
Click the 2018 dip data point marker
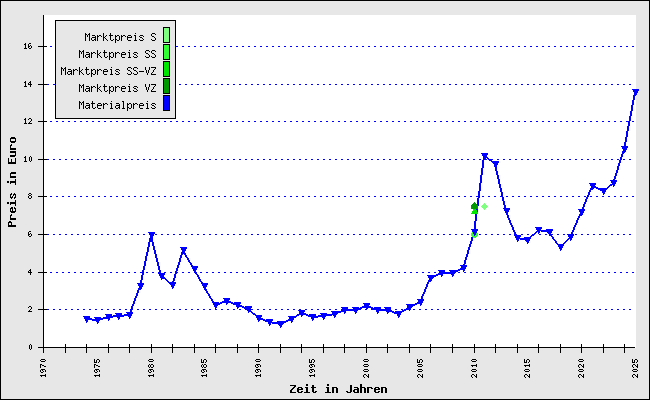click(x=560, y=247)
